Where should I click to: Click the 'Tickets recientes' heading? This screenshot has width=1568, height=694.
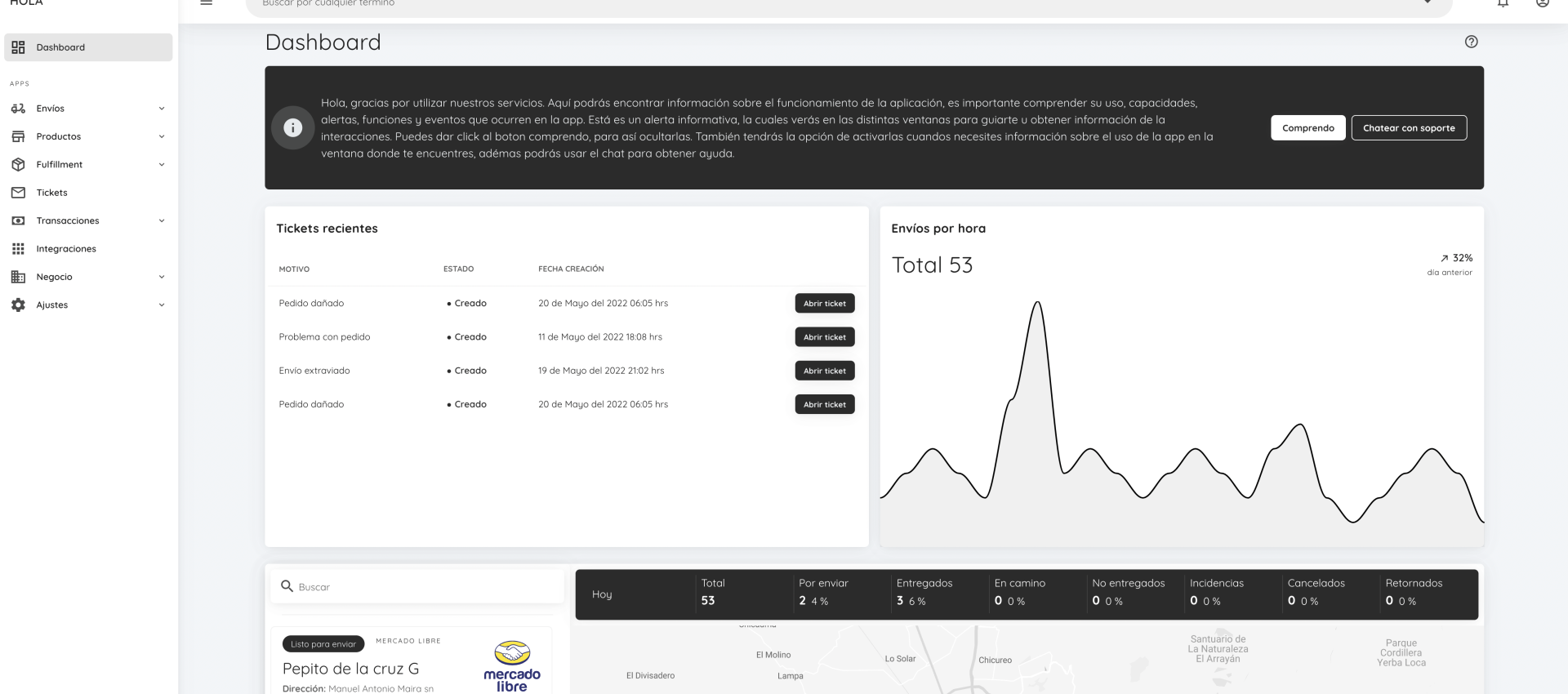click(x=327, y=229)
